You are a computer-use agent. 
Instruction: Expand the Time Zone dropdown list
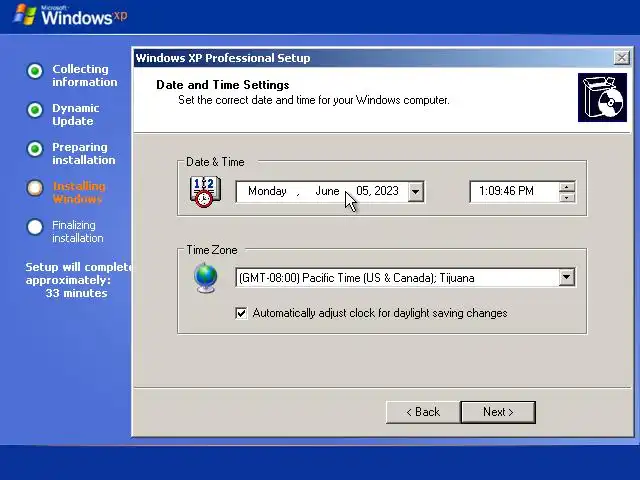tap(566, 278)
